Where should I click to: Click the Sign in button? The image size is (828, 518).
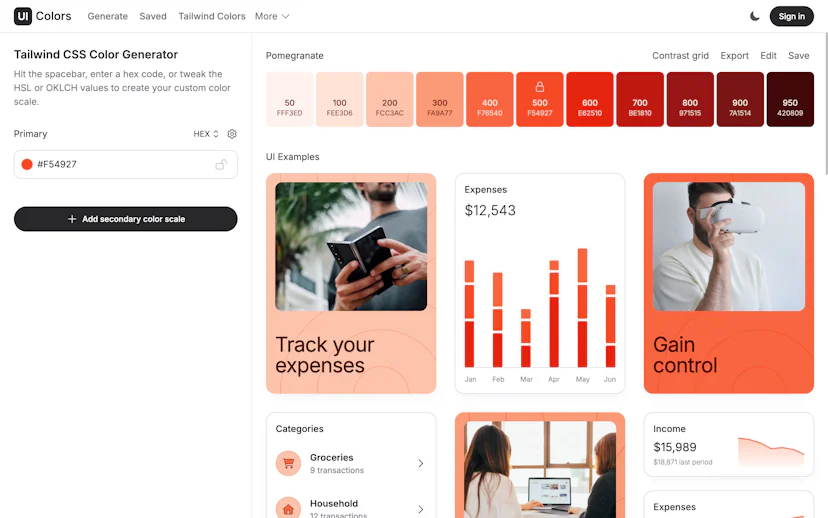(x=792, y=16)
